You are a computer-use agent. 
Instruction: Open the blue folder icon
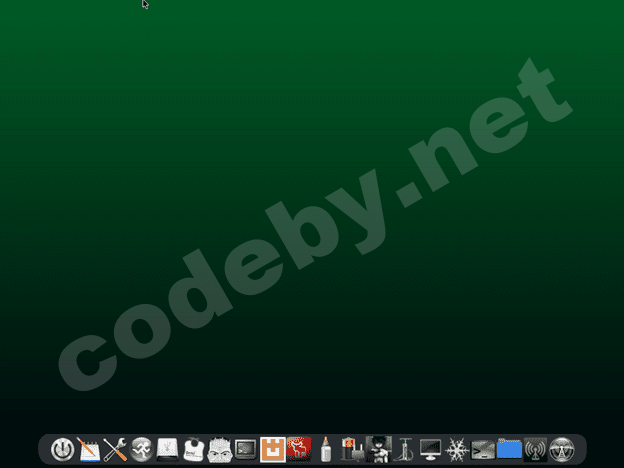coord(509,449)
